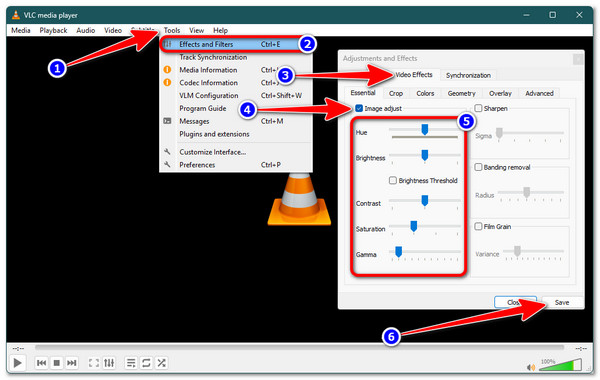The height and width of the screenshot is (380, 600).
Task: Open the Tools menu
Action: click(172, 30)
